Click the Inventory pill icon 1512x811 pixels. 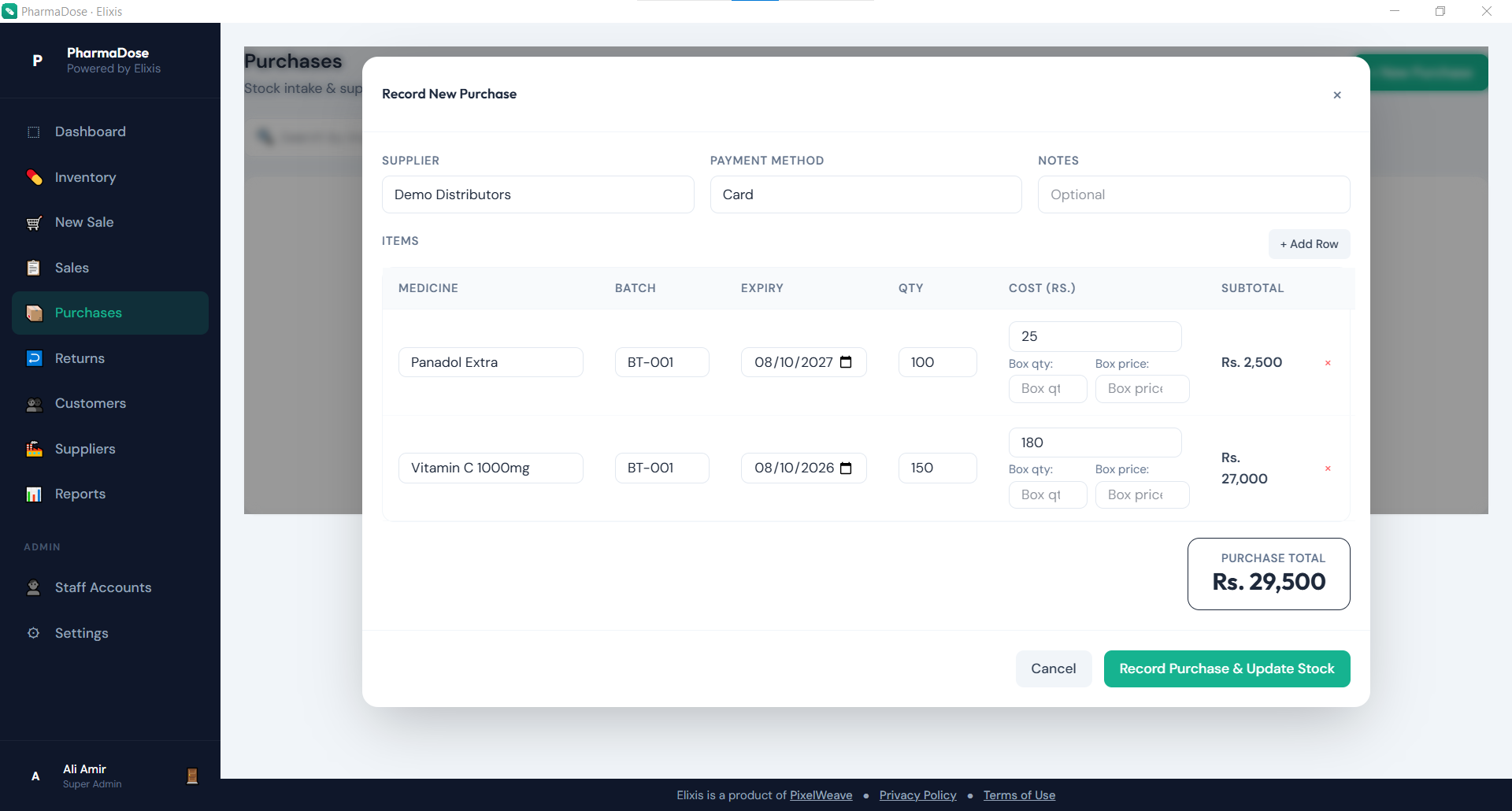pyautogui.click(x=34, y=177)
